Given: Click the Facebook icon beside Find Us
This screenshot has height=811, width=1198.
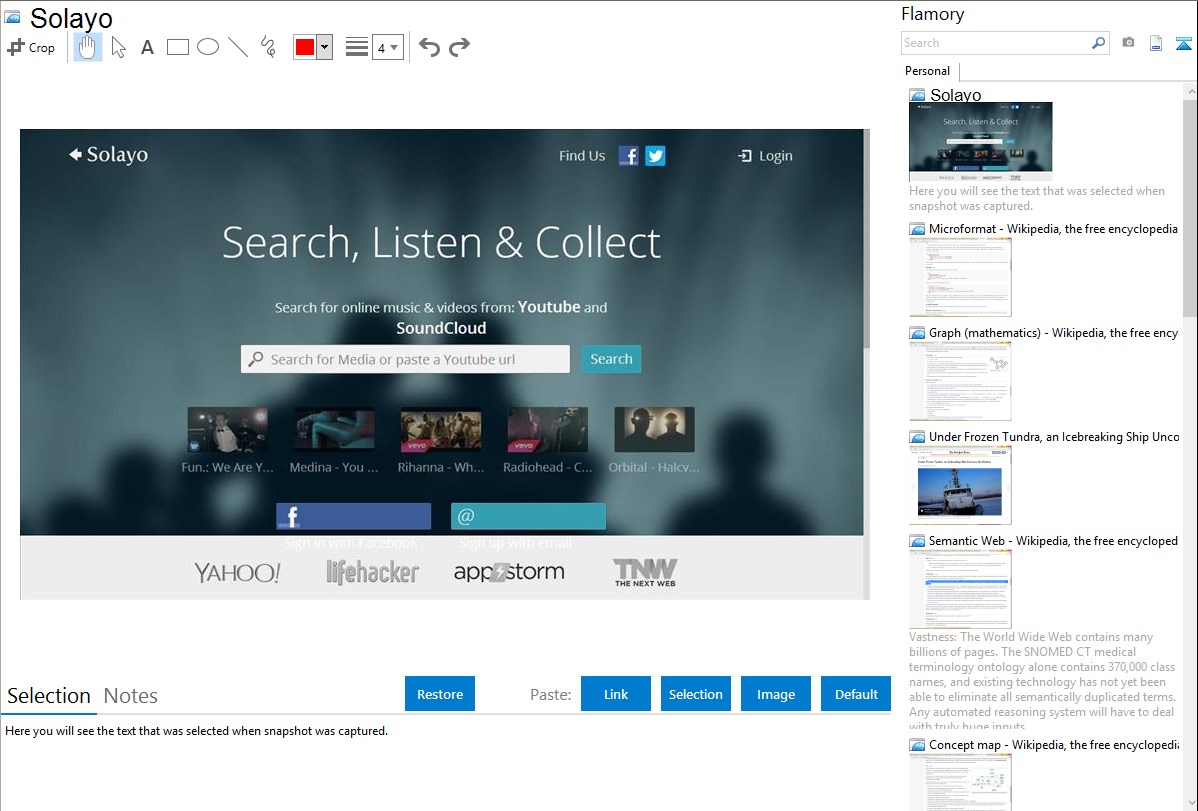Looking at the screenshot, I should (x=628, y=156).
